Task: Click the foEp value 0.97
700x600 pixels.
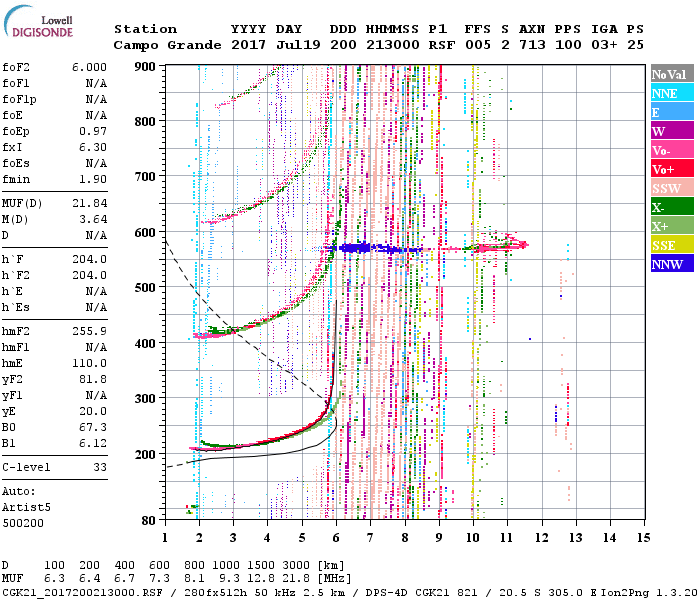Action: point(93,131)
